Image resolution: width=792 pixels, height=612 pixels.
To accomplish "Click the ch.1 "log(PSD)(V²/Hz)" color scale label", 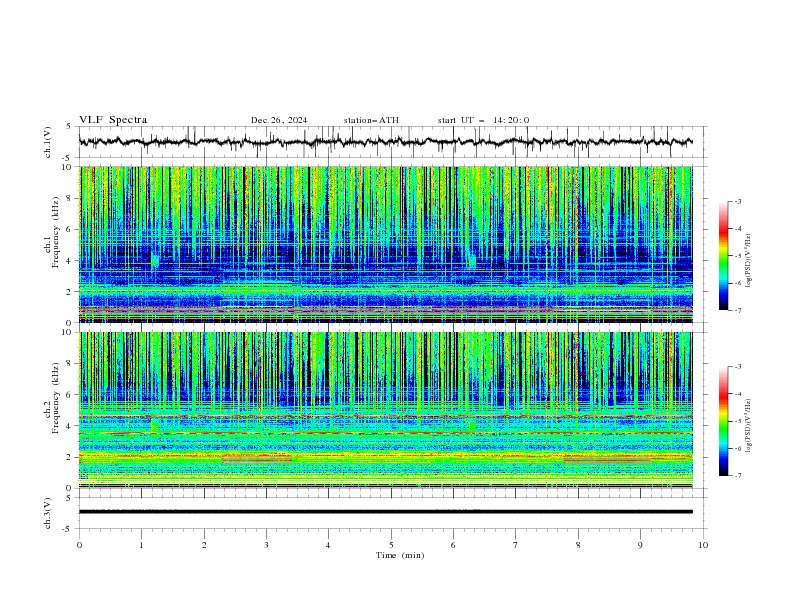I will point(749,261).
